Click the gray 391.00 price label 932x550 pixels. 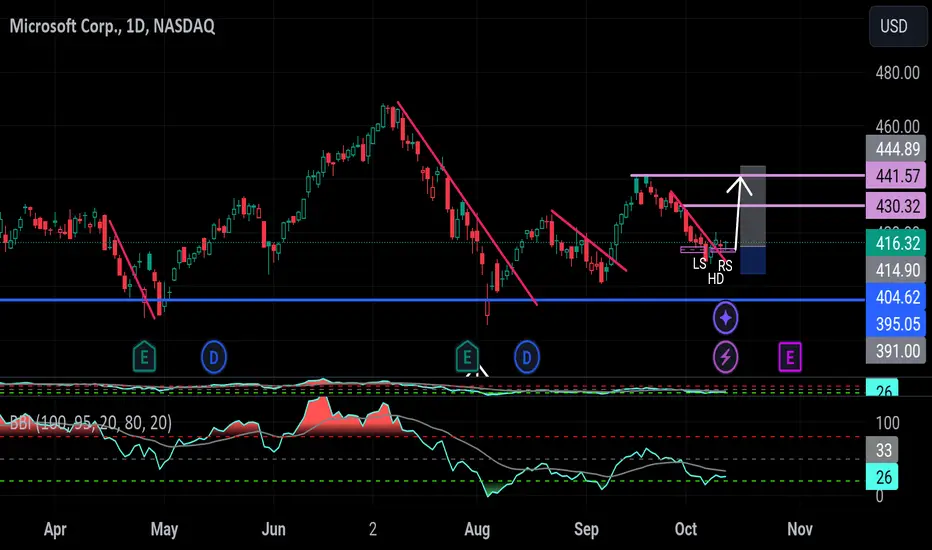click(x=896, y=351)
